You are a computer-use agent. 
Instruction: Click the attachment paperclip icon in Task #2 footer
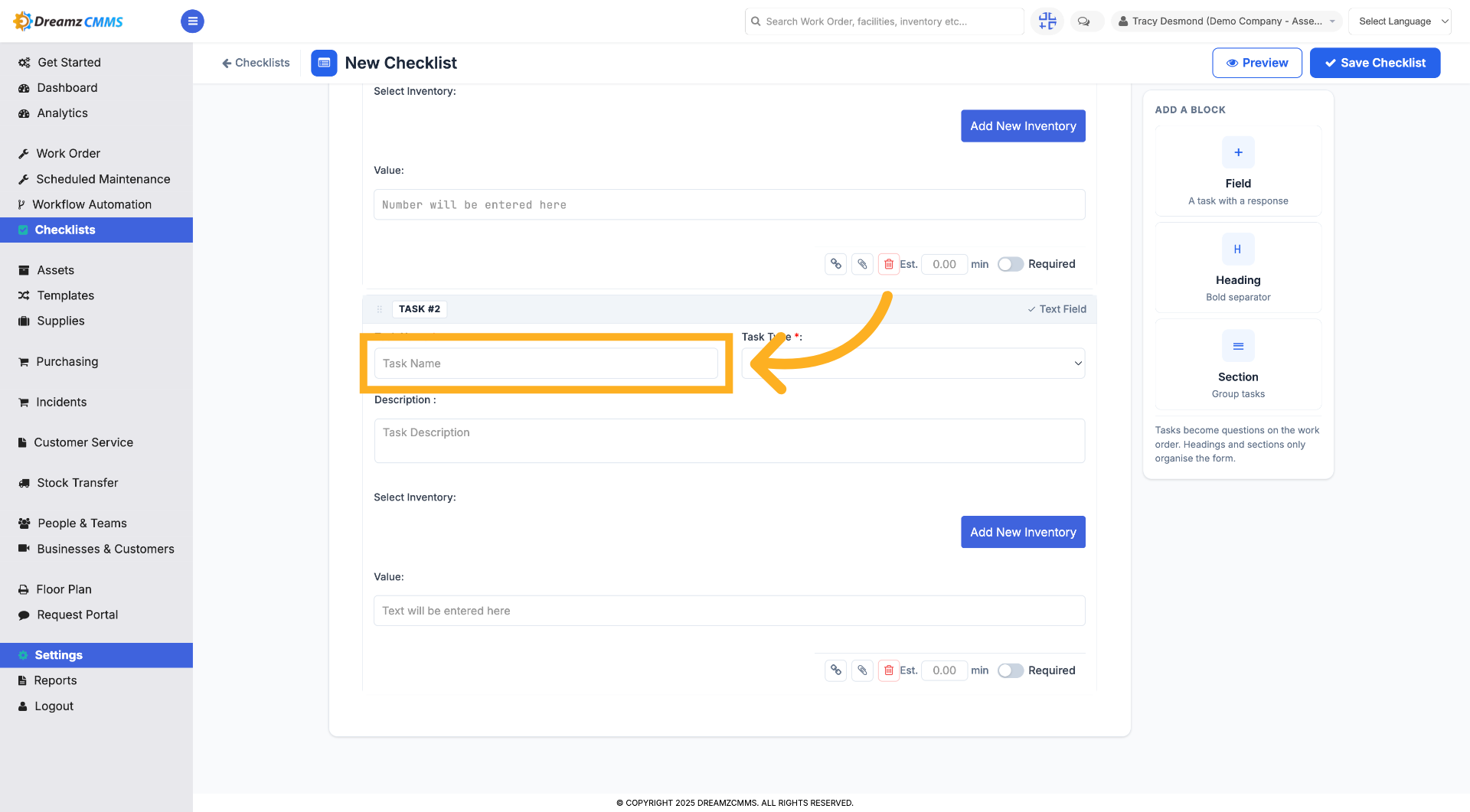[x=862, y=670]
